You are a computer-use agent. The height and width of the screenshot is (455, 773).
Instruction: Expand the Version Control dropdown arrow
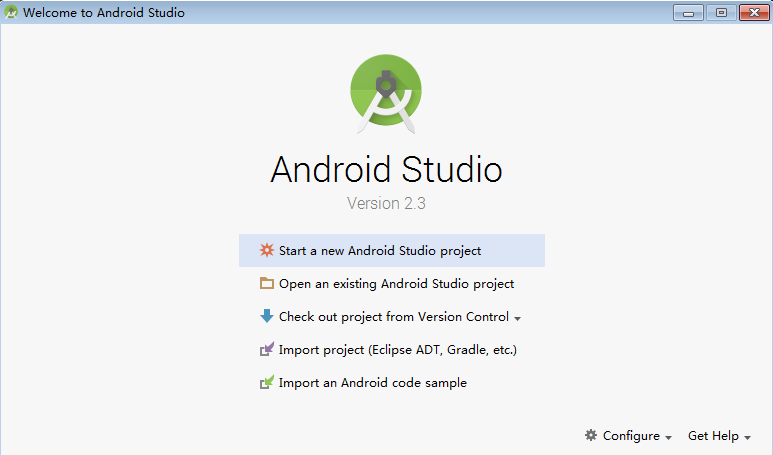517,318
